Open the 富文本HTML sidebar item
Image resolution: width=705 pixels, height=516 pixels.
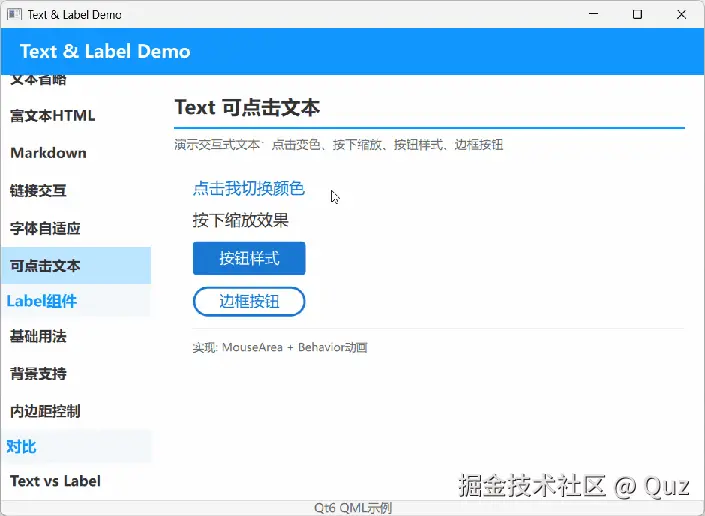(x=76, y=116)
